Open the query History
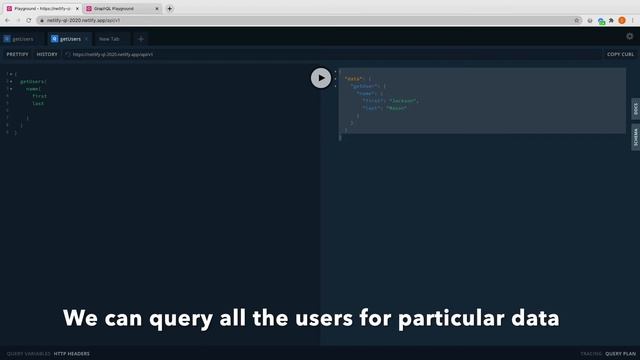The width and height of the screenshot is (640, 360). coord(47,54)
